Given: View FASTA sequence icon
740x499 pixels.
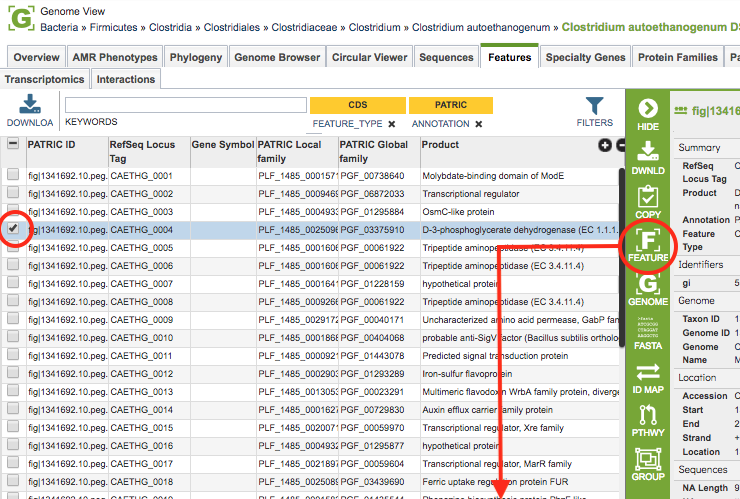Looking at the screenshot, I should [x=648, y=327].
